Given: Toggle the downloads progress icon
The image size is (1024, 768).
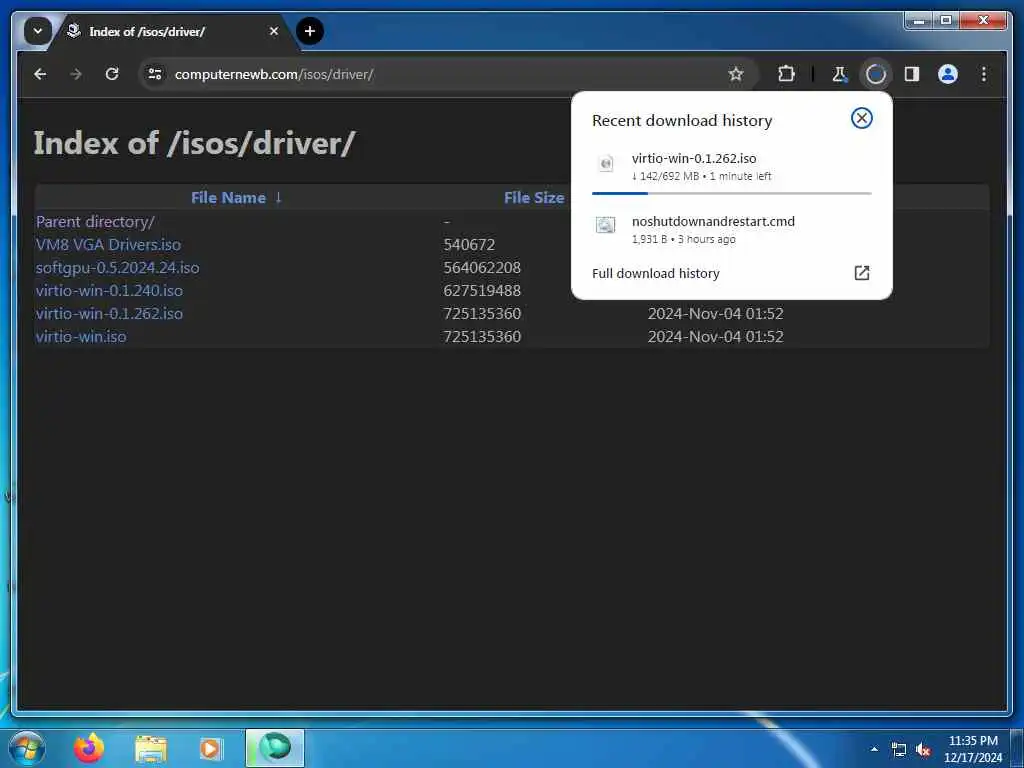Looking at the screenshot, I should point(876,74).
